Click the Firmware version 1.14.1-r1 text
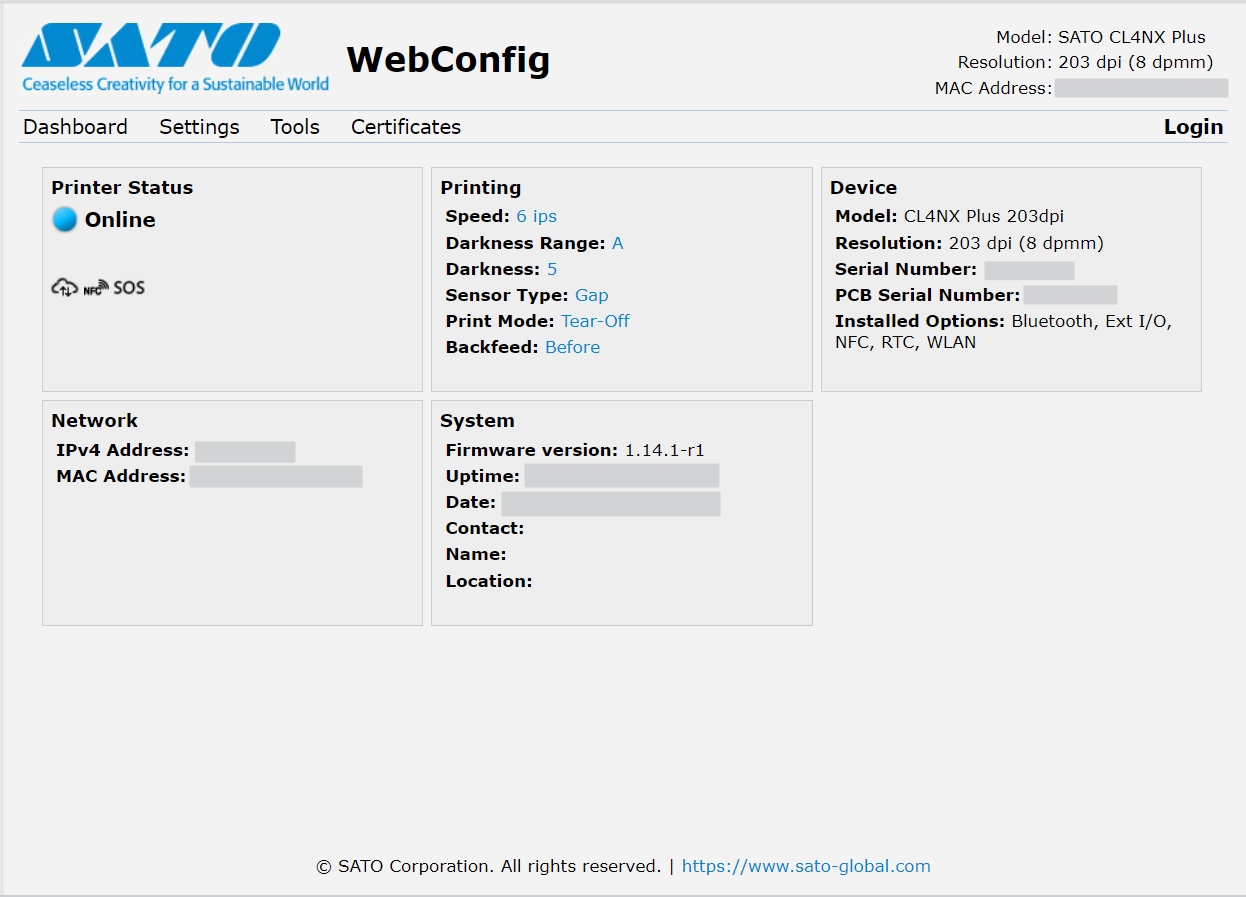Viewport: 1246px width, 897px height. (x=664, y=450)
